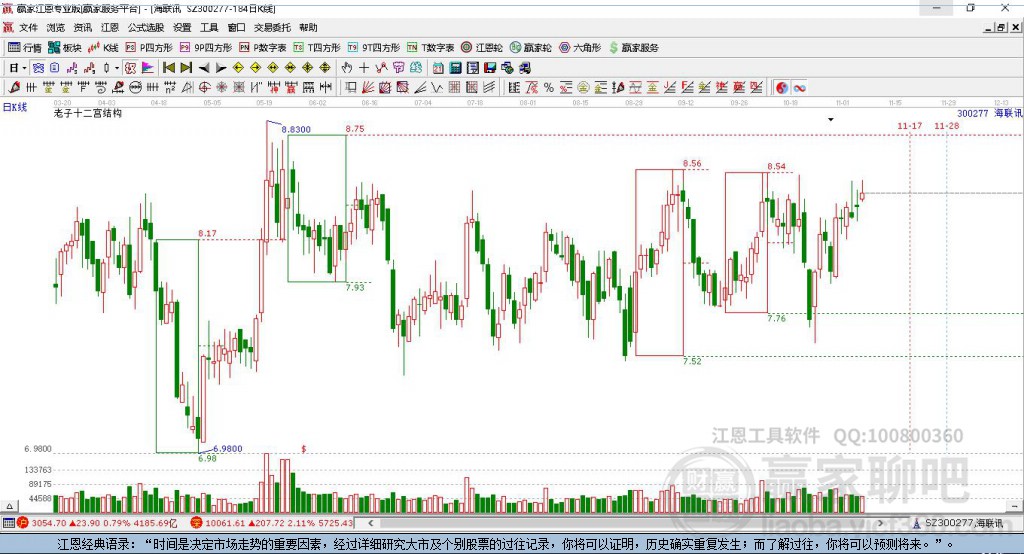Open the 设置 menu
Image resolution: width=1024 pixels, height=554 pixels.
[182, 27]
